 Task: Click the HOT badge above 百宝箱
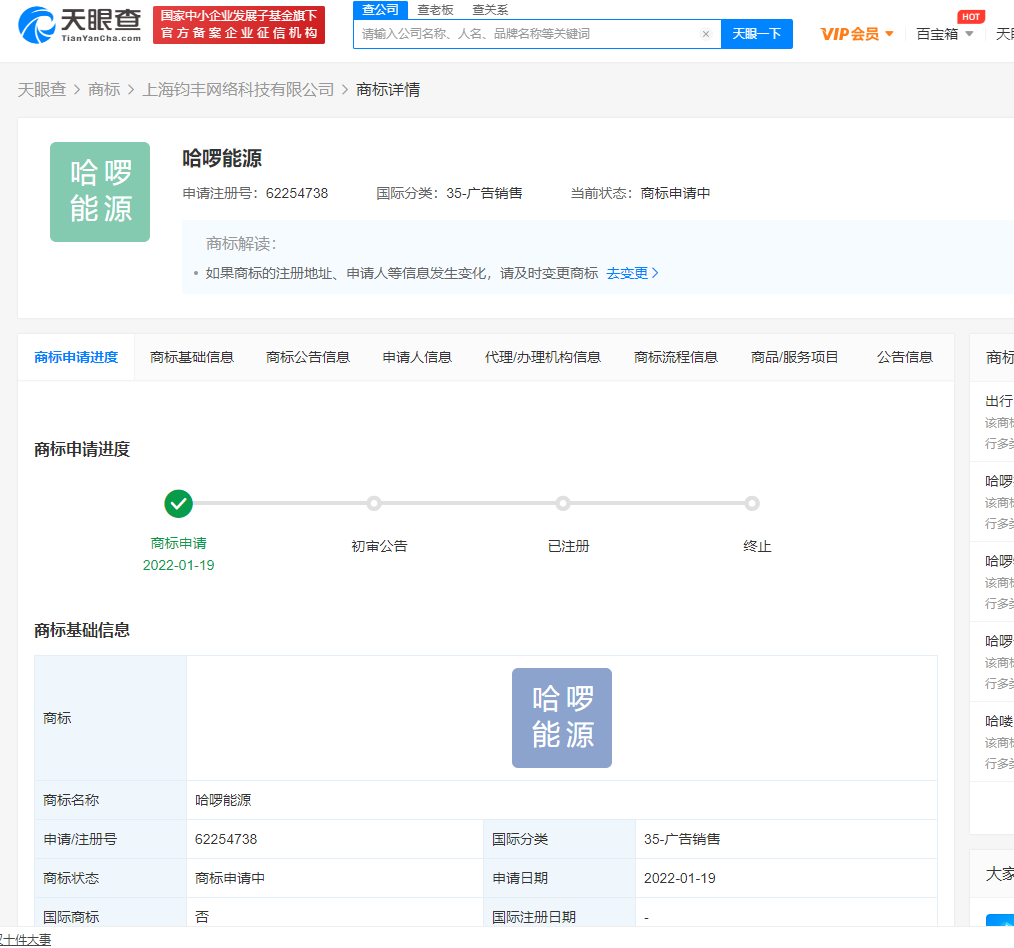(971, 17)
